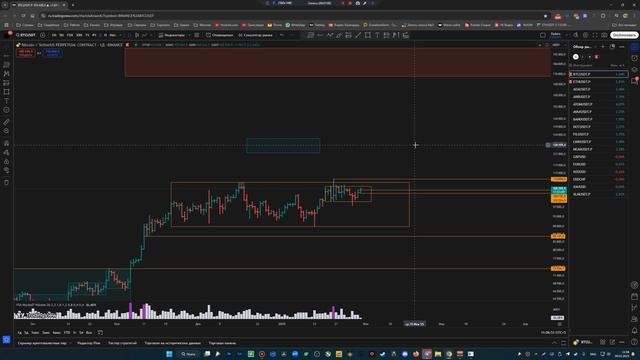Open watchlist more options ellipsis

622,47
